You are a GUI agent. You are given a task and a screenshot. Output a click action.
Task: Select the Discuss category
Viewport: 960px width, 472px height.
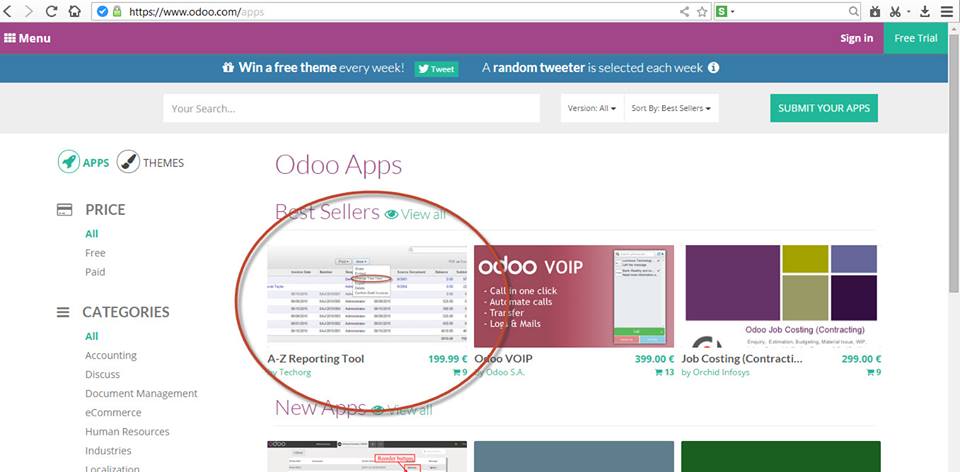tap(102, 374)
